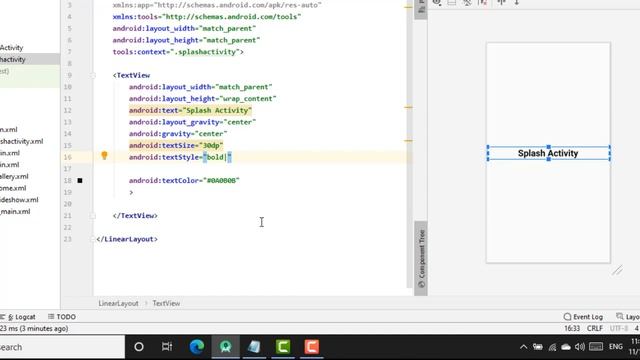640x360 pixels.
Task: Open Task View from the taskbar
Action: [x=167, y=347]
